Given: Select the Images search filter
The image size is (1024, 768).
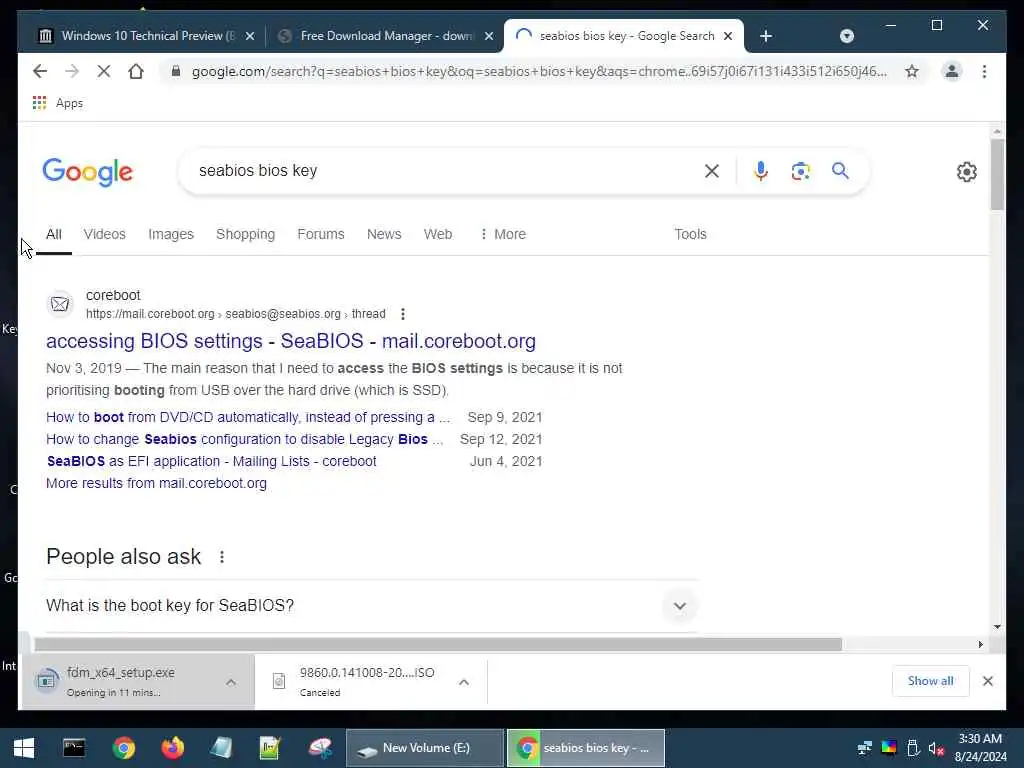Looking at the screenshot, I should 170,234.
